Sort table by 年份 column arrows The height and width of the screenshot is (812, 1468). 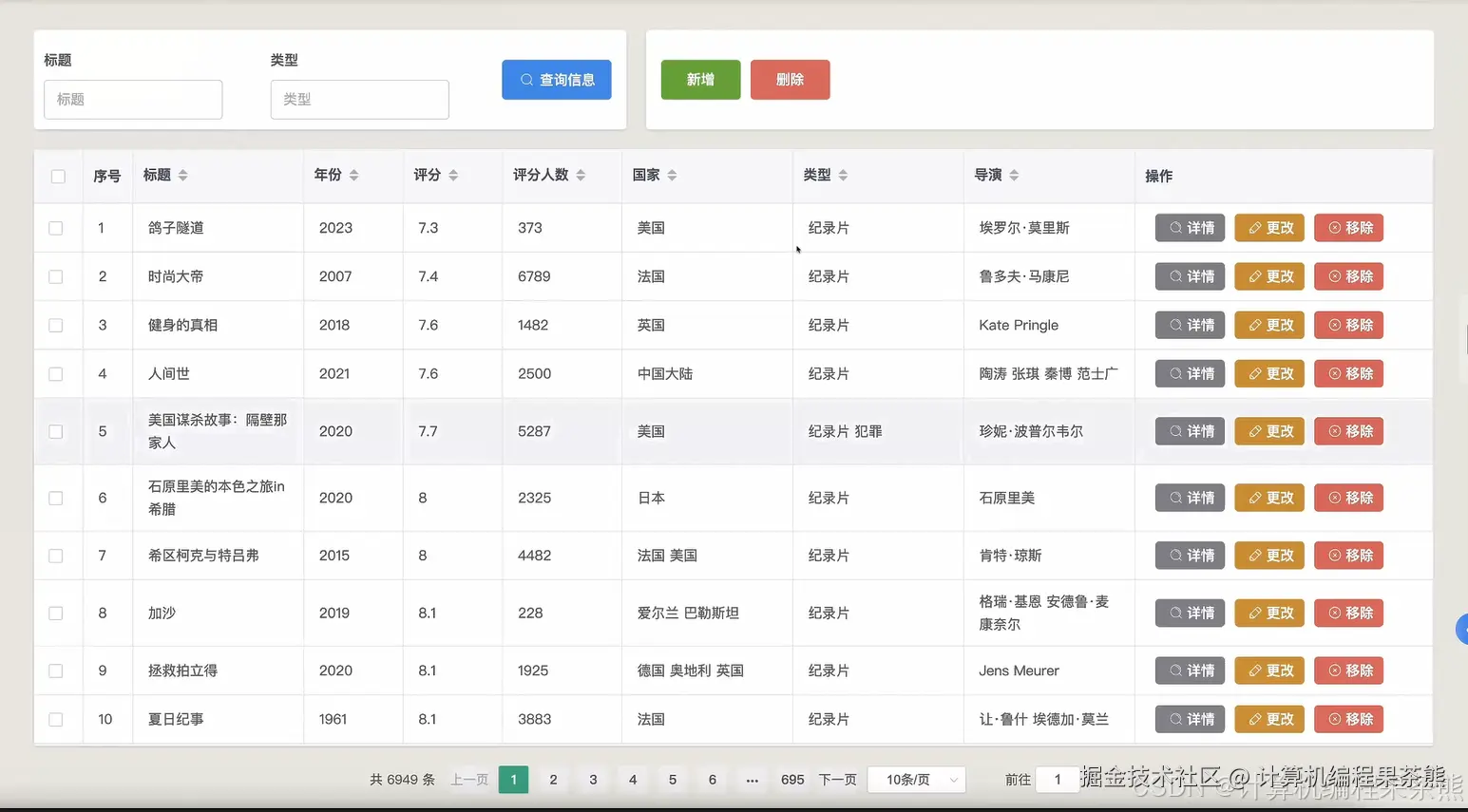(x=353, y=175)
